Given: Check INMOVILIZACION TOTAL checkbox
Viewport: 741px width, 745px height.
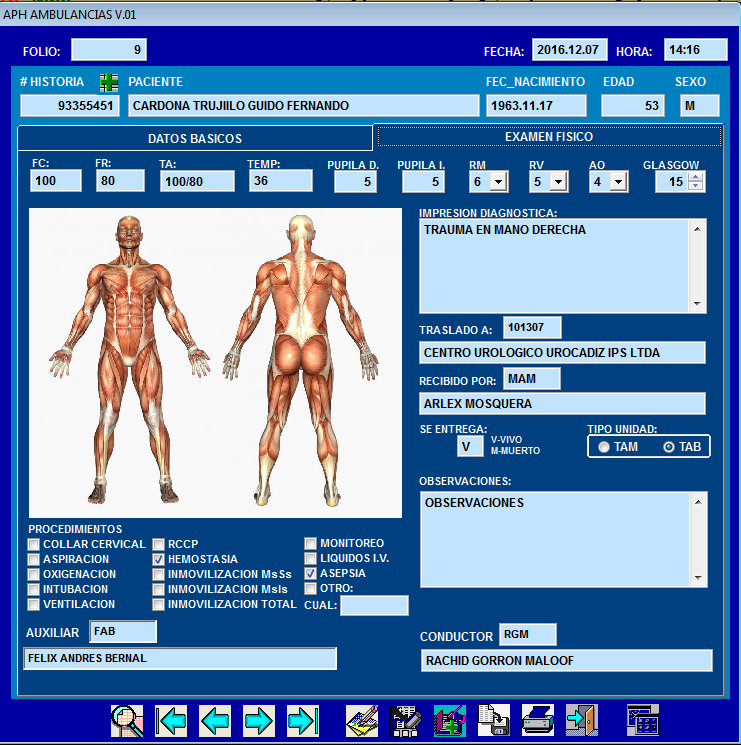Looking at the screenshot, I should tap(158, 604).
